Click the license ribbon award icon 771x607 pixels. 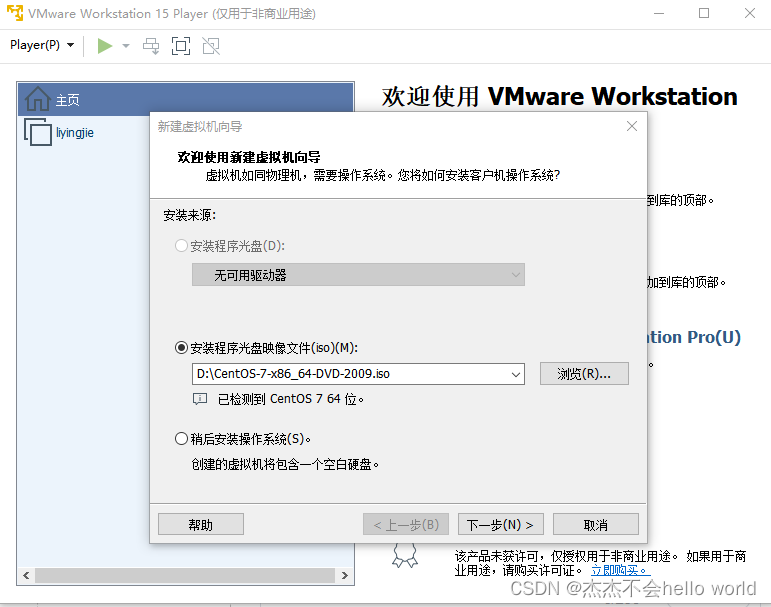coord(405,556)
